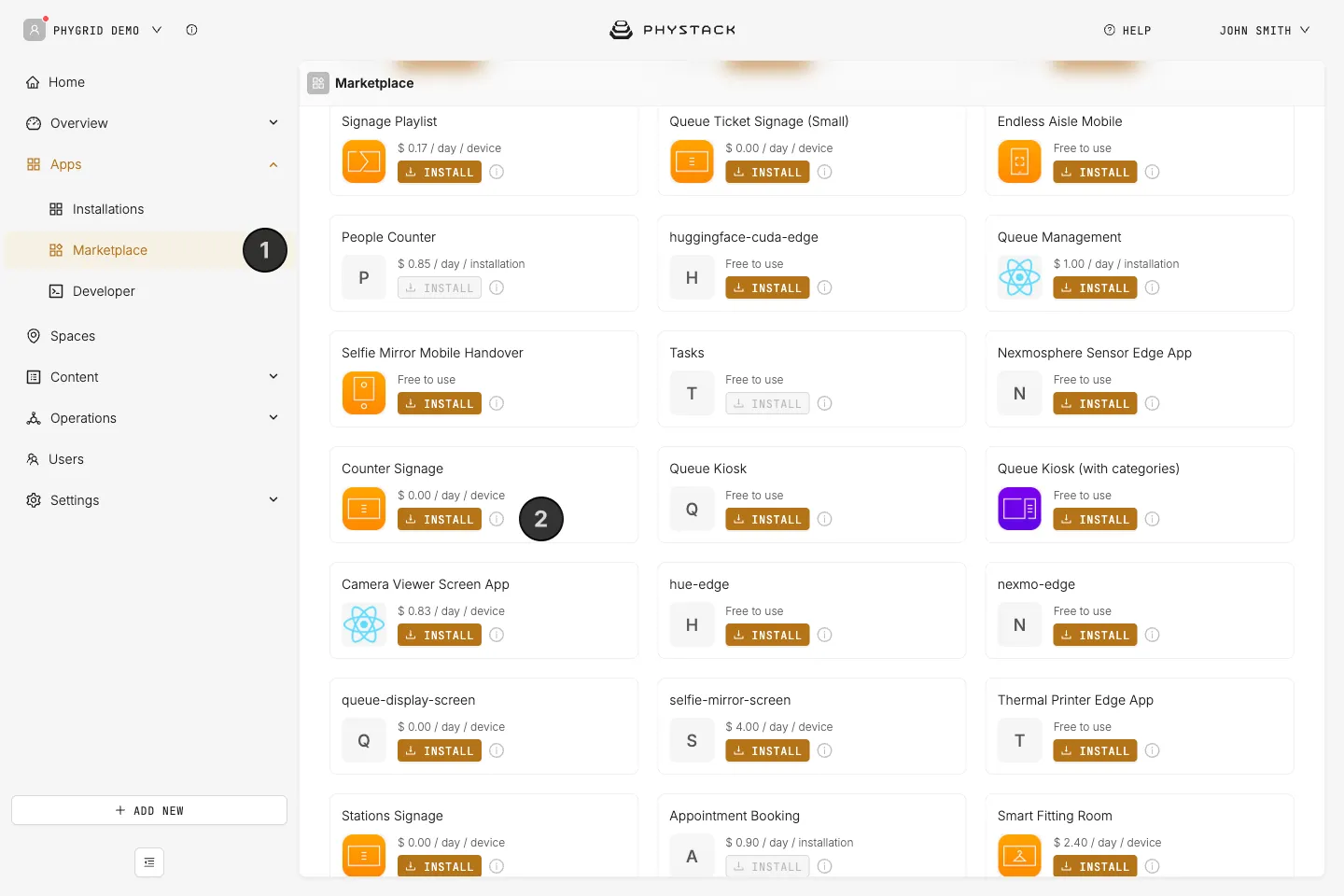The width and height of the screenshot is (1344, 896).
Task: Expand the Settings menu section
Action: point(273,500)
